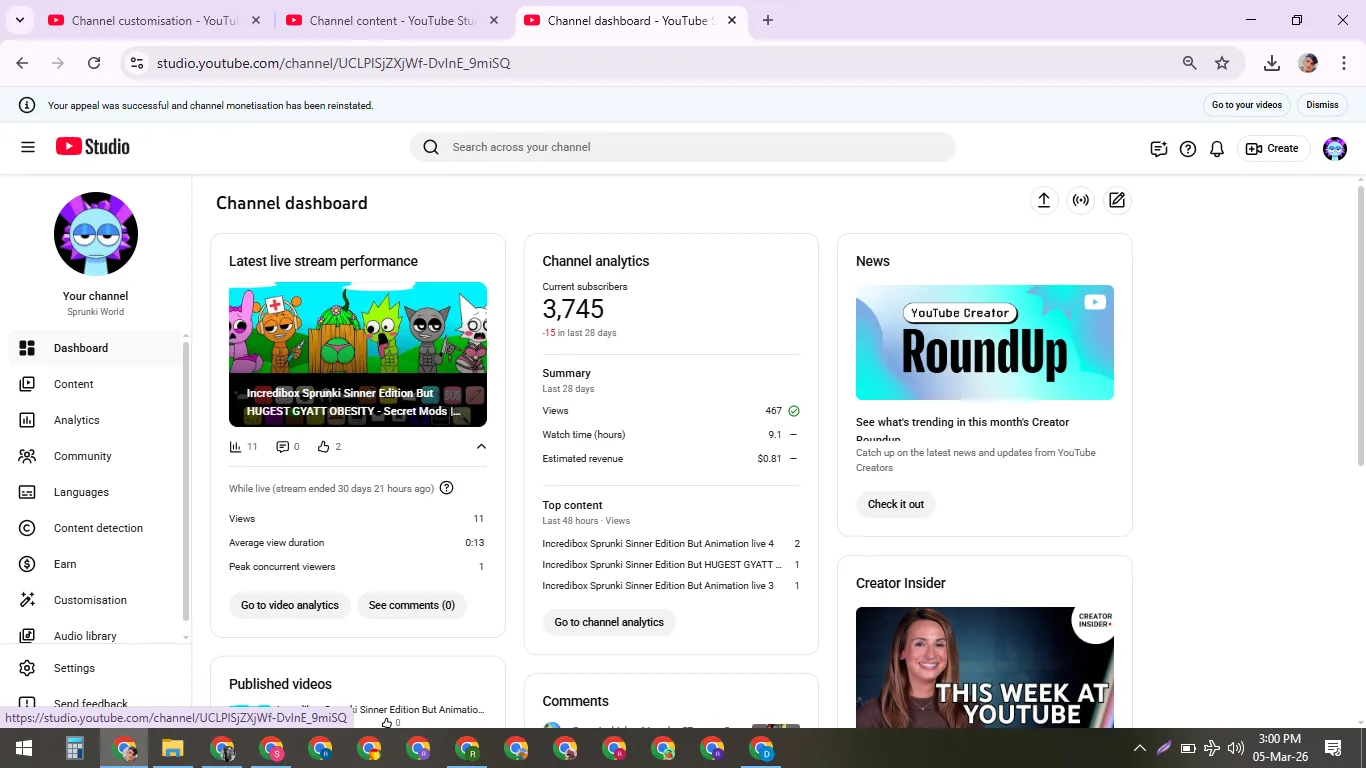This screenshot has height=768, width=1366.
Task: Click the thumbs up likes icon showing 2
Action: pyautogui.click(x=324, y=447)
